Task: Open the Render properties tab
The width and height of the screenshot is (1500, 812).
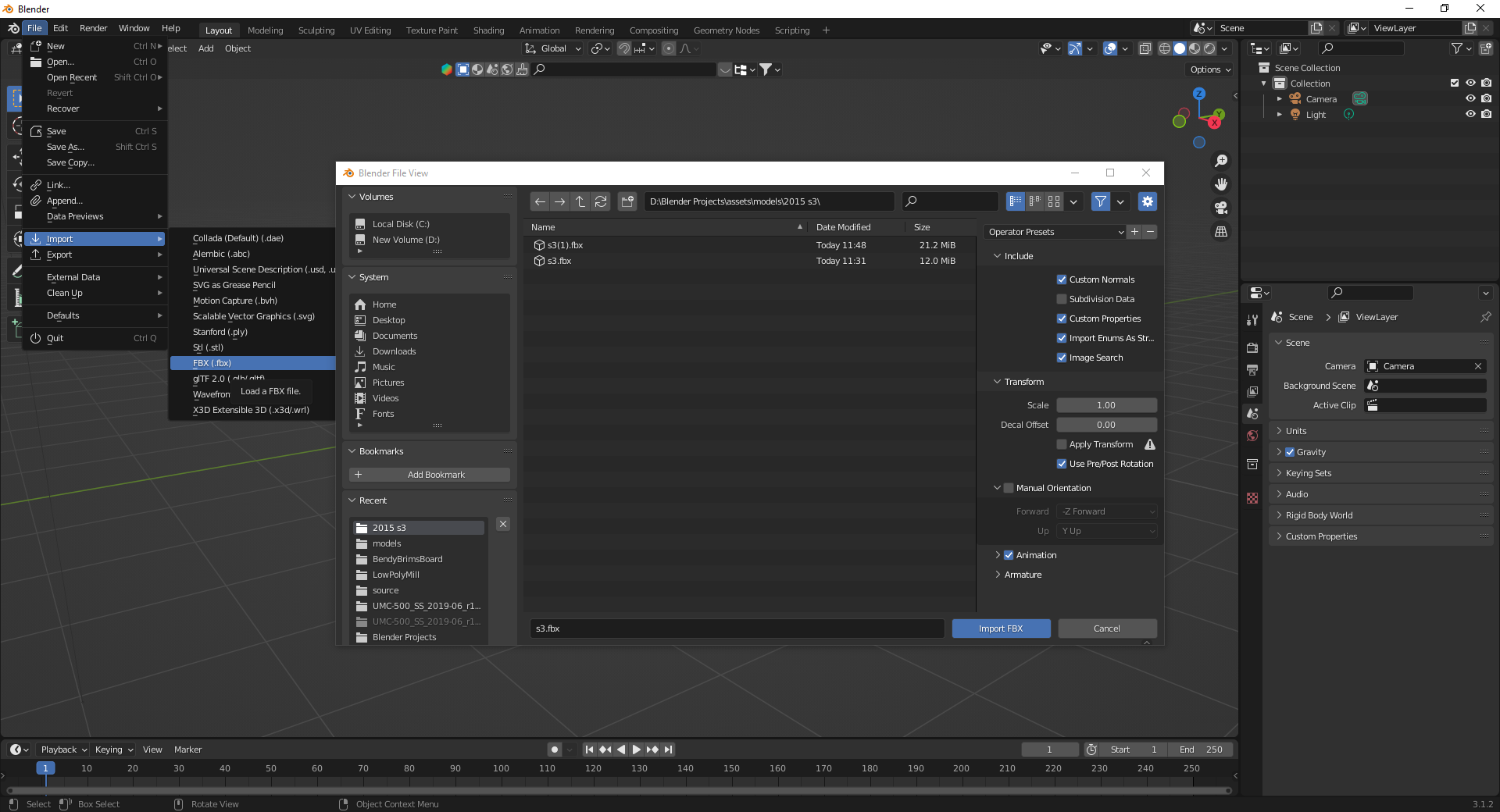Action: click(x=1252, y=347)
